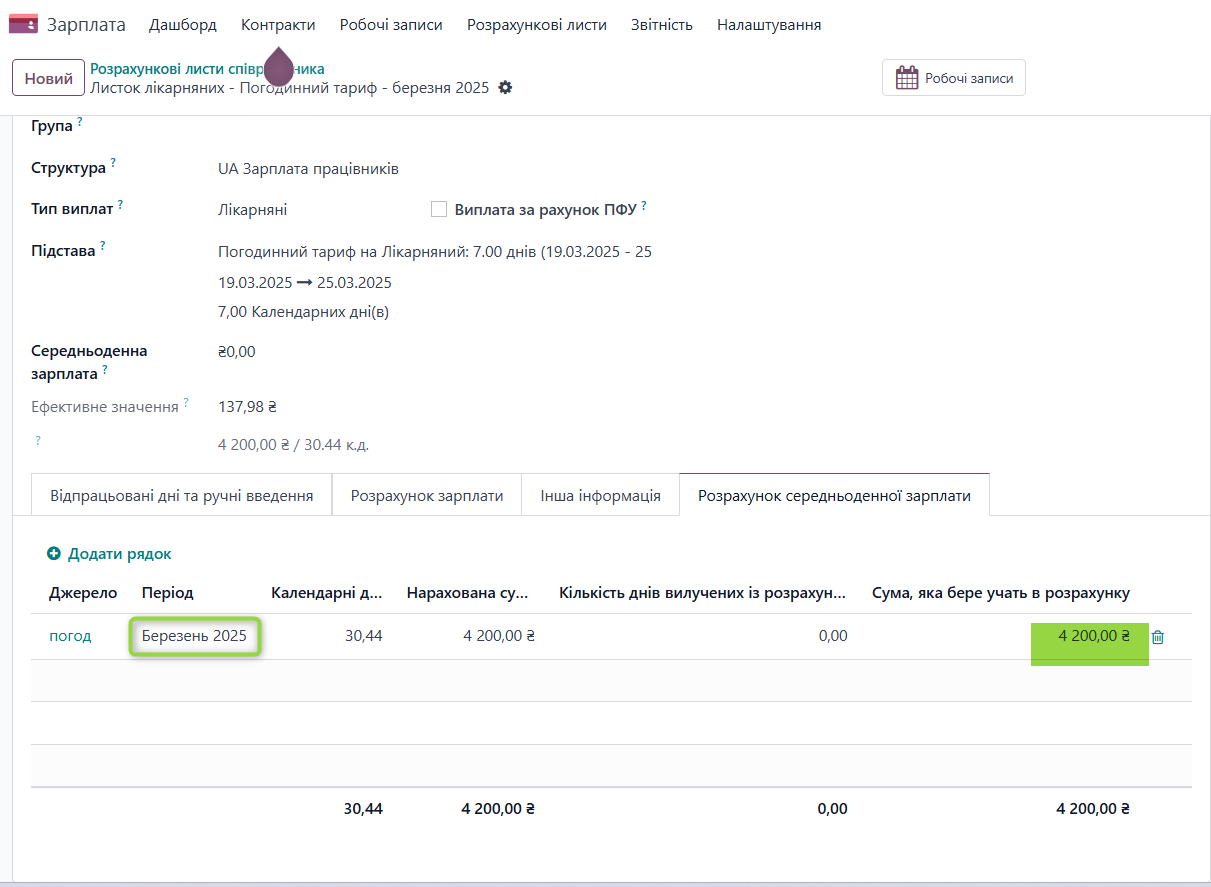Enable Виплата за рахунок ПФУ checkbox

pos(438,209)
